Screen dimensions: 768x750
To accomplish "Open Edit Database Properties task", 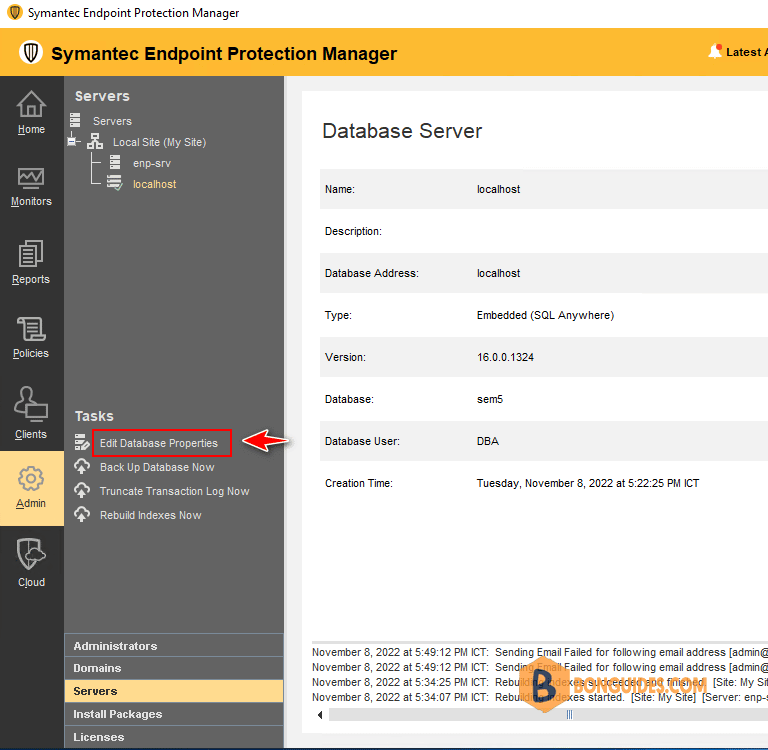I will (159, 443).
